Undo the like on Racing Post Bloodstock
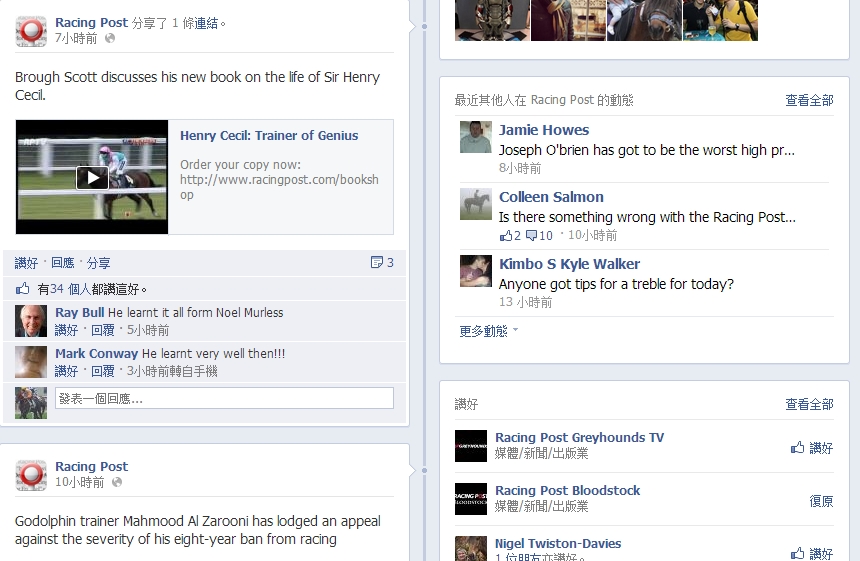This screenshot has width=860, height=561. [x=821, y=501]
